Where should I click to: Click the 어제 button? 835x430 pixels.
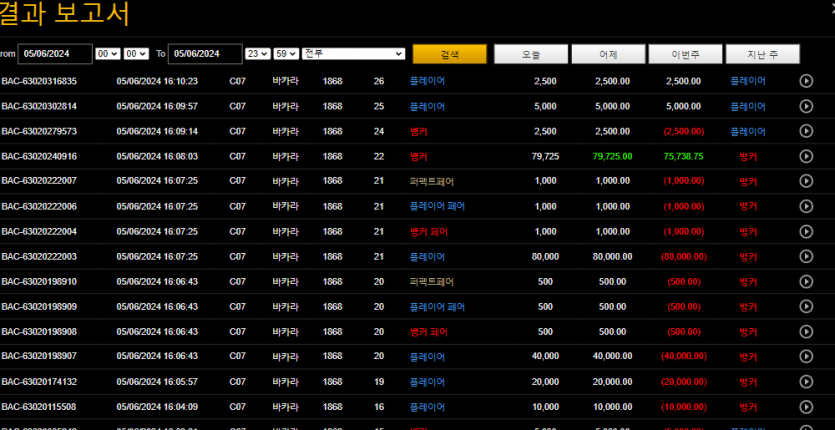pyautogui.click(x=608, y=54)
